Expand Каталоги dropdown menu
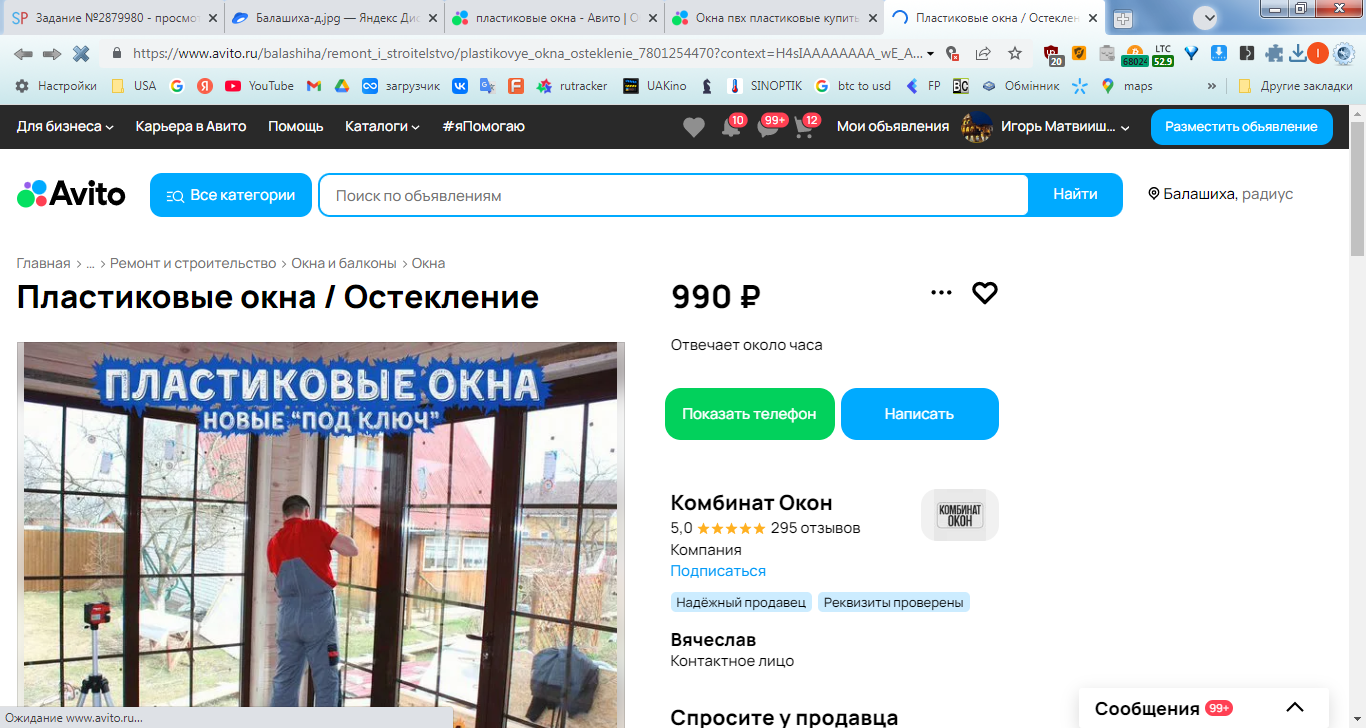 pos(382,126)
